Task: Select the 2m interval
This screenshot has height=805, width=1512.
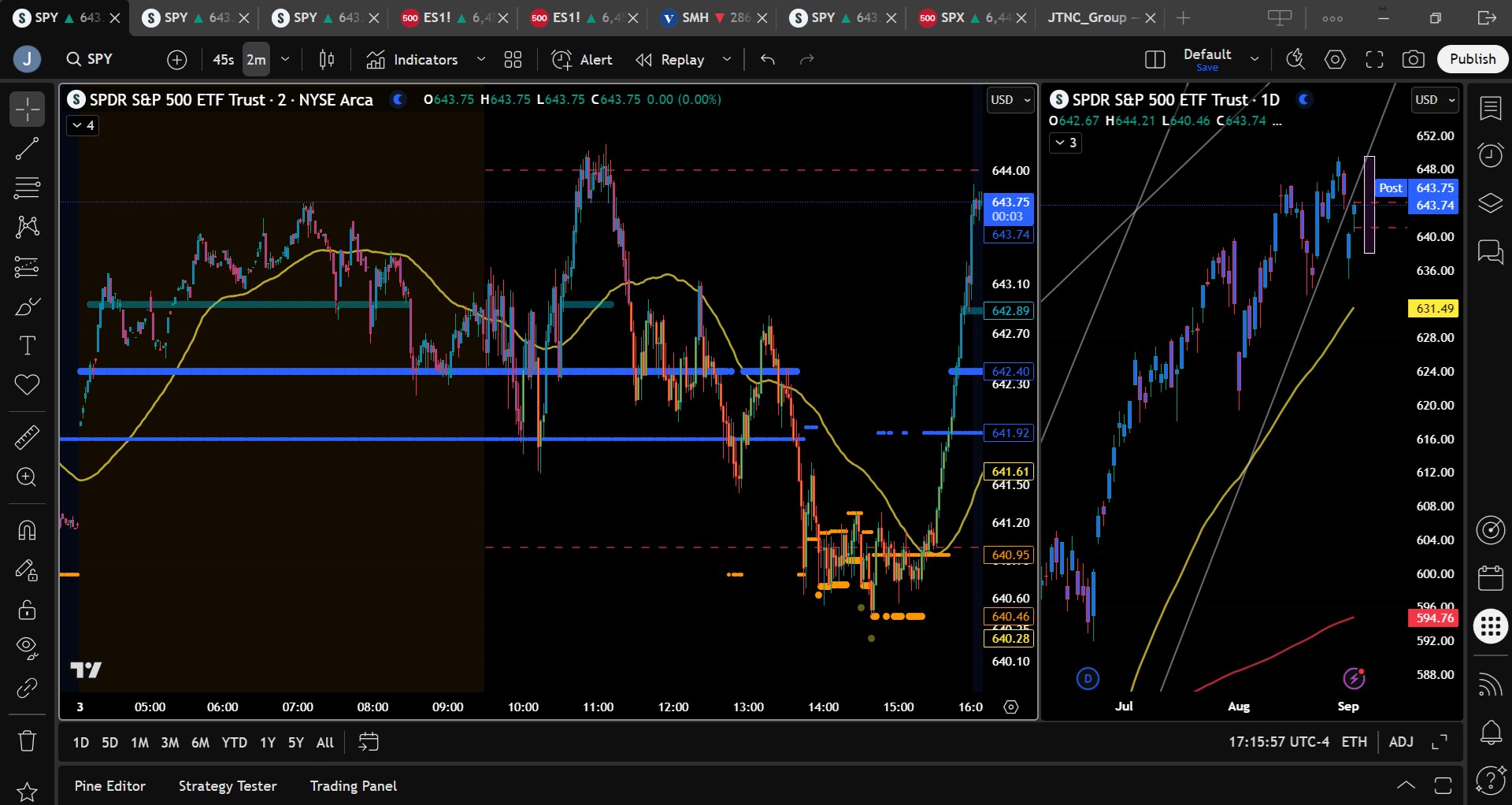Action: point(256,59)
